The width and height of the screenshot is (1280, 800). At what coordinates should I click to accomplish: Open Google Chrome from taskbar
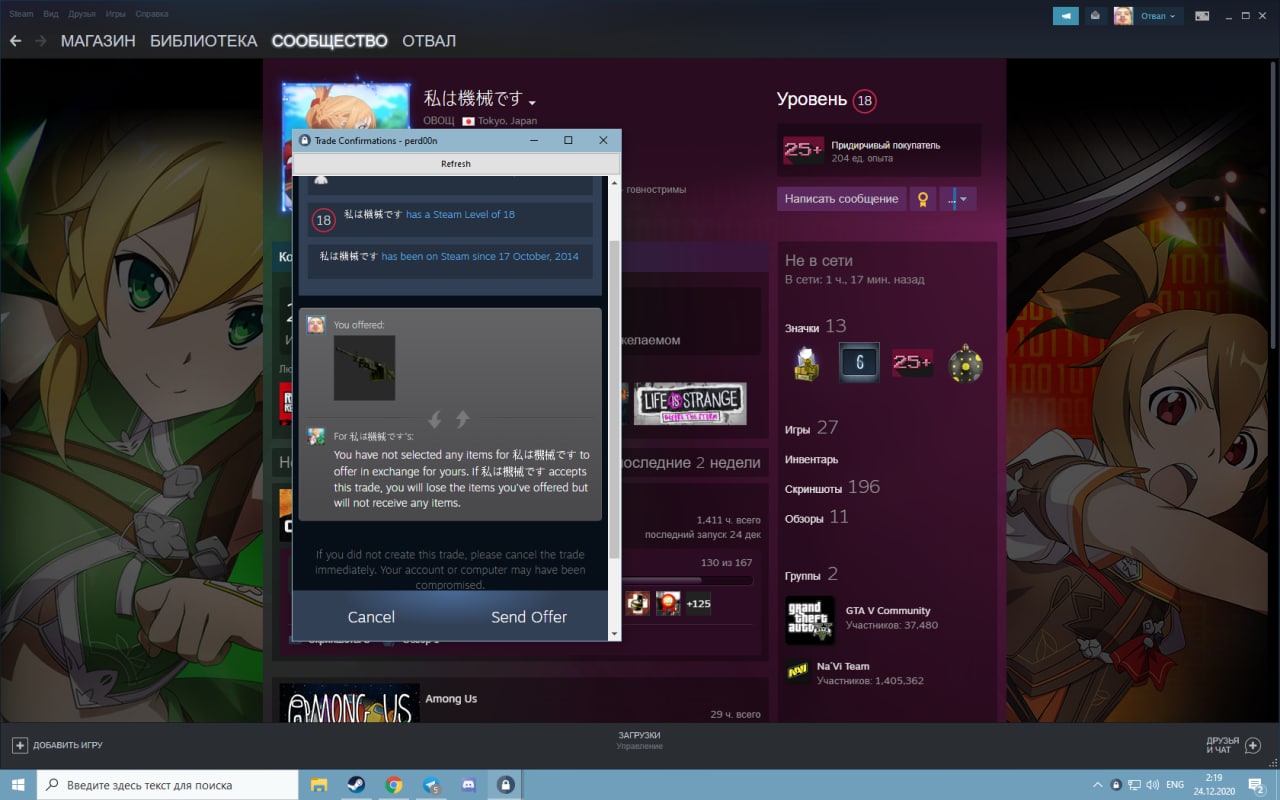pyautogui.click(x=394, y=785)
